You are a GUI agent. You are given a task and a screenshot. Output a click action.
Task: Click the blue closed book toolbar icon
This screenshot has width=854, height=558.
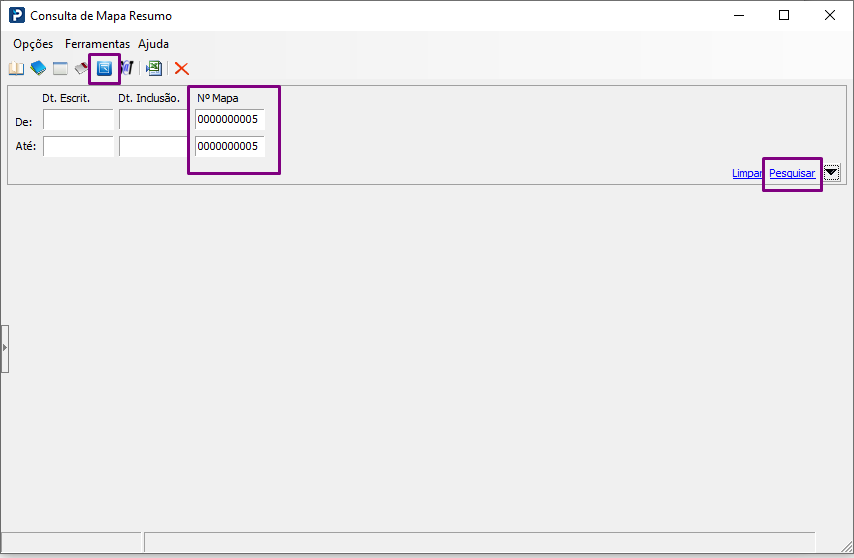tap(38, 68)
